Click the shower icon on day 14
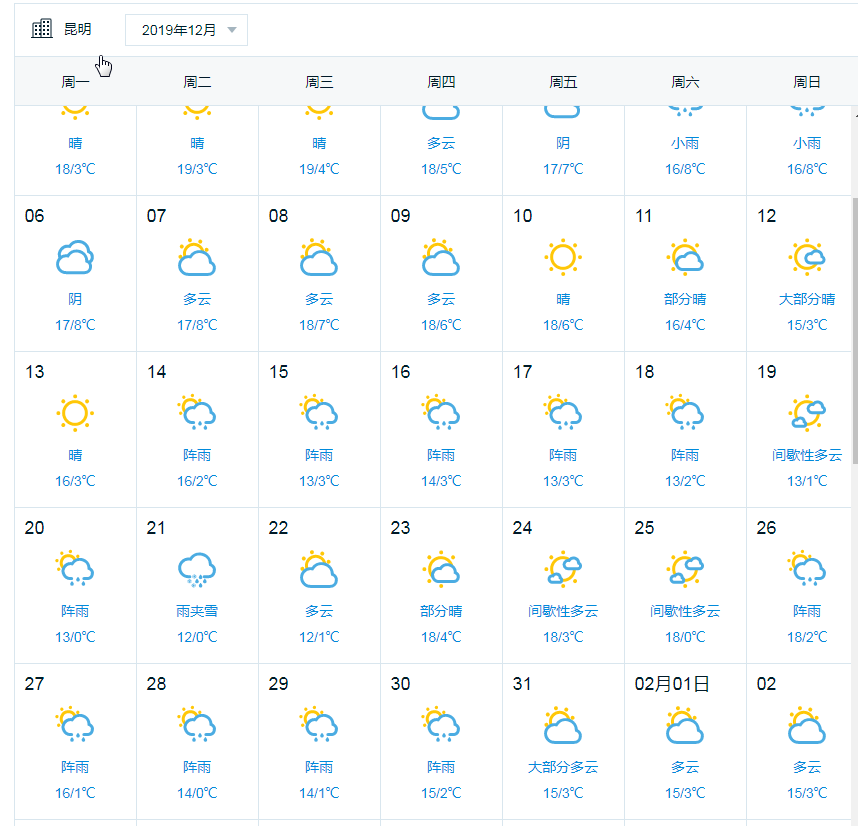This screenshot has height=826, width=858. [x=197, y=412]
